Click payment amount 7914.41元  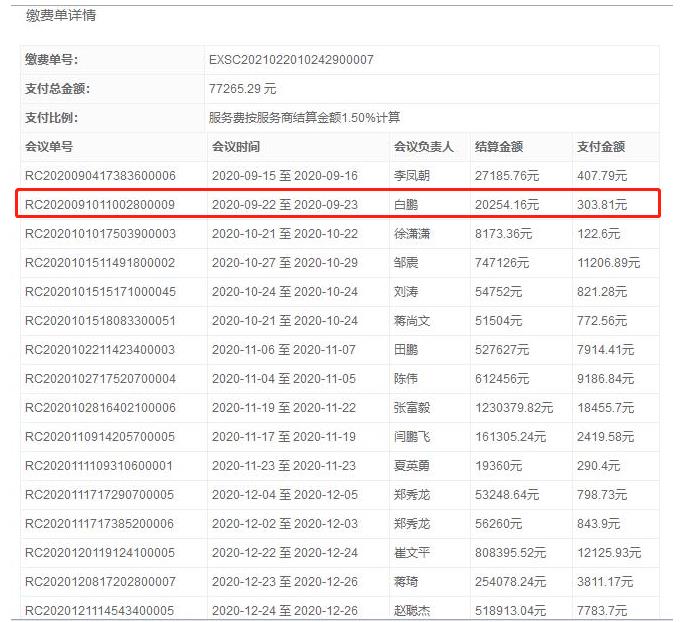(x=606, y=350)
